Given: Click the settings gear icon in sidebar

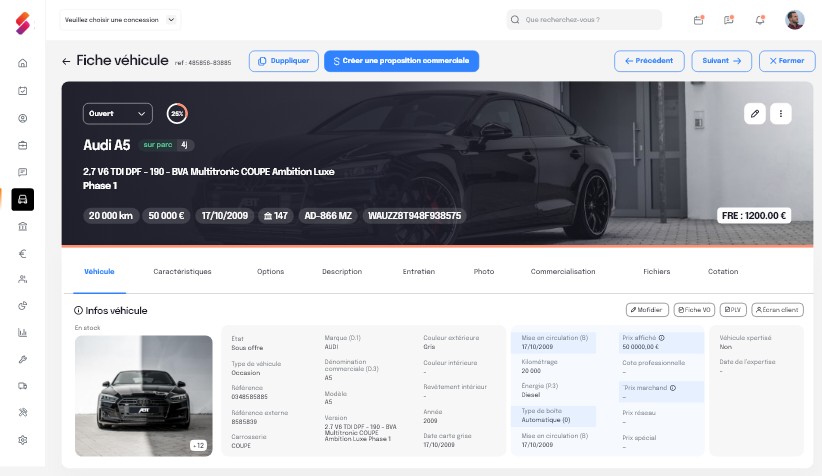Looking at the screenshot, I should 22,439.
